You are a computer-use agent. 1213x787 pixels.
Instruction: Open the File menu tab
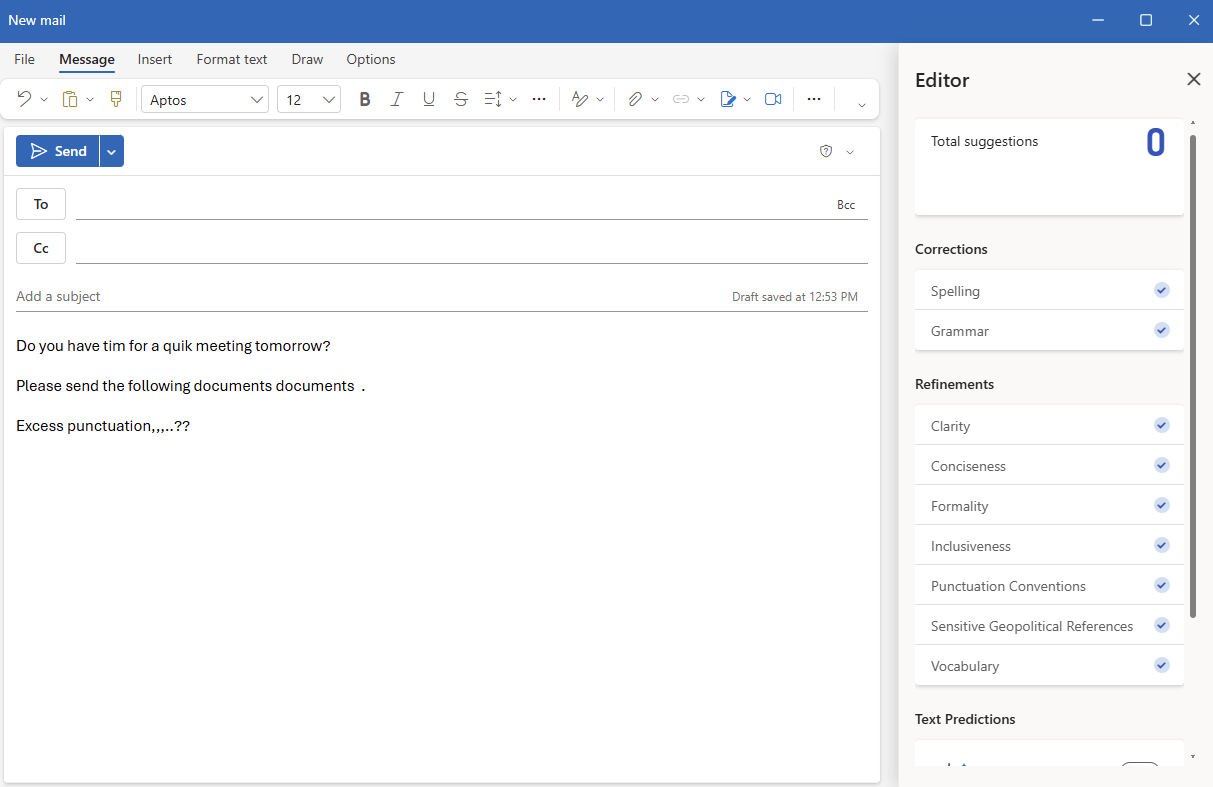[x=24, y=59]
